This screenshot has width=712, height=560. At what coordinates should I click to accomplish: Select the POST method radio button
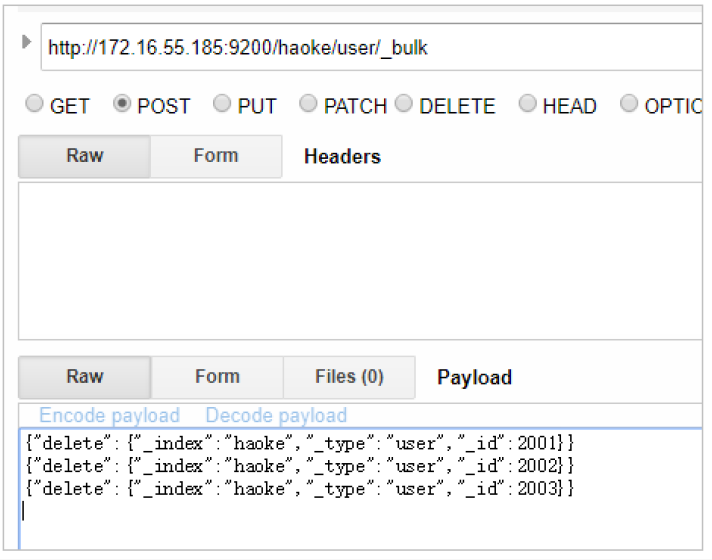(x=123, y=105)
